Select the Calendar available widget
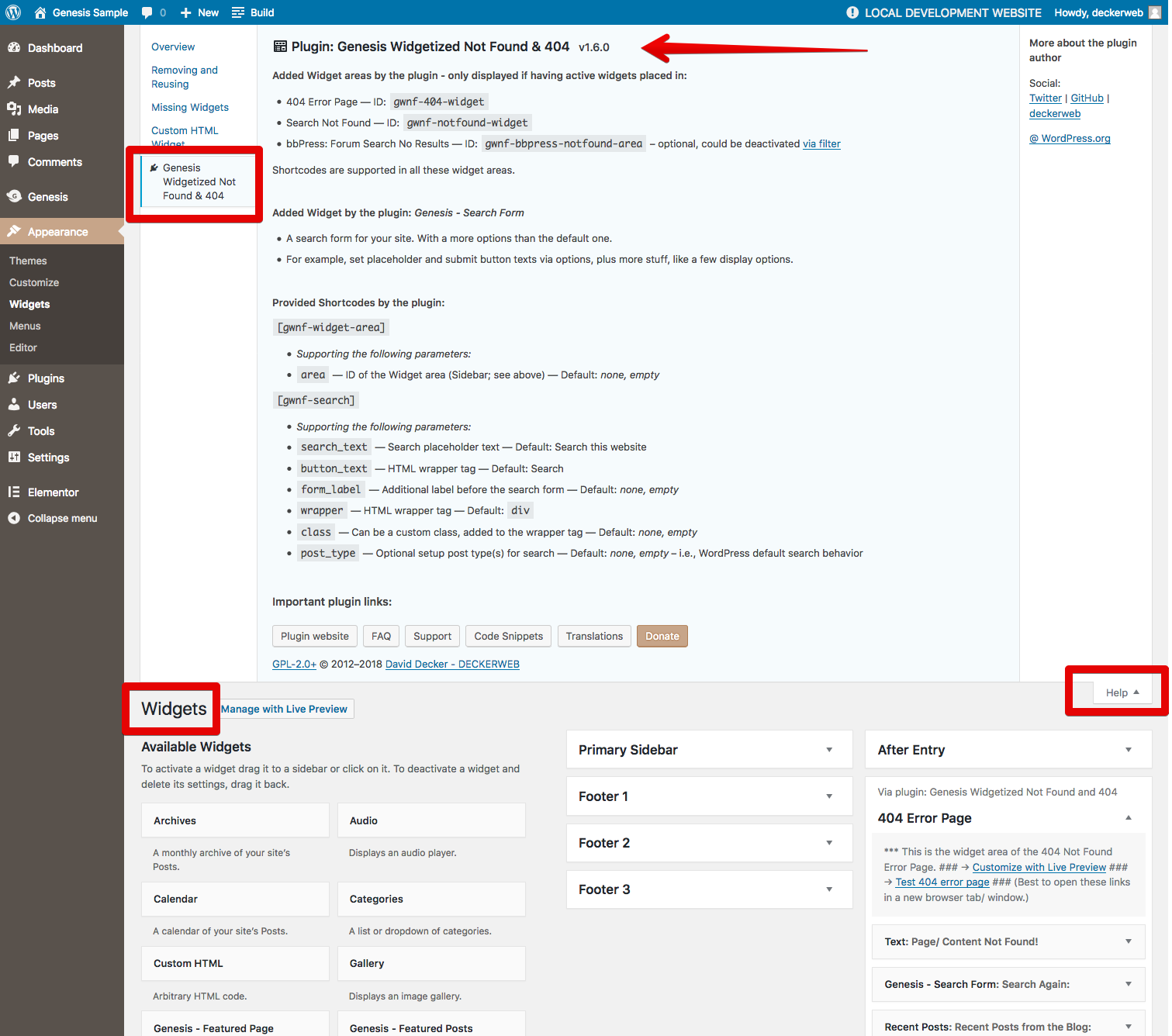Viewport: 1172px width, 1036px height. 235,899
